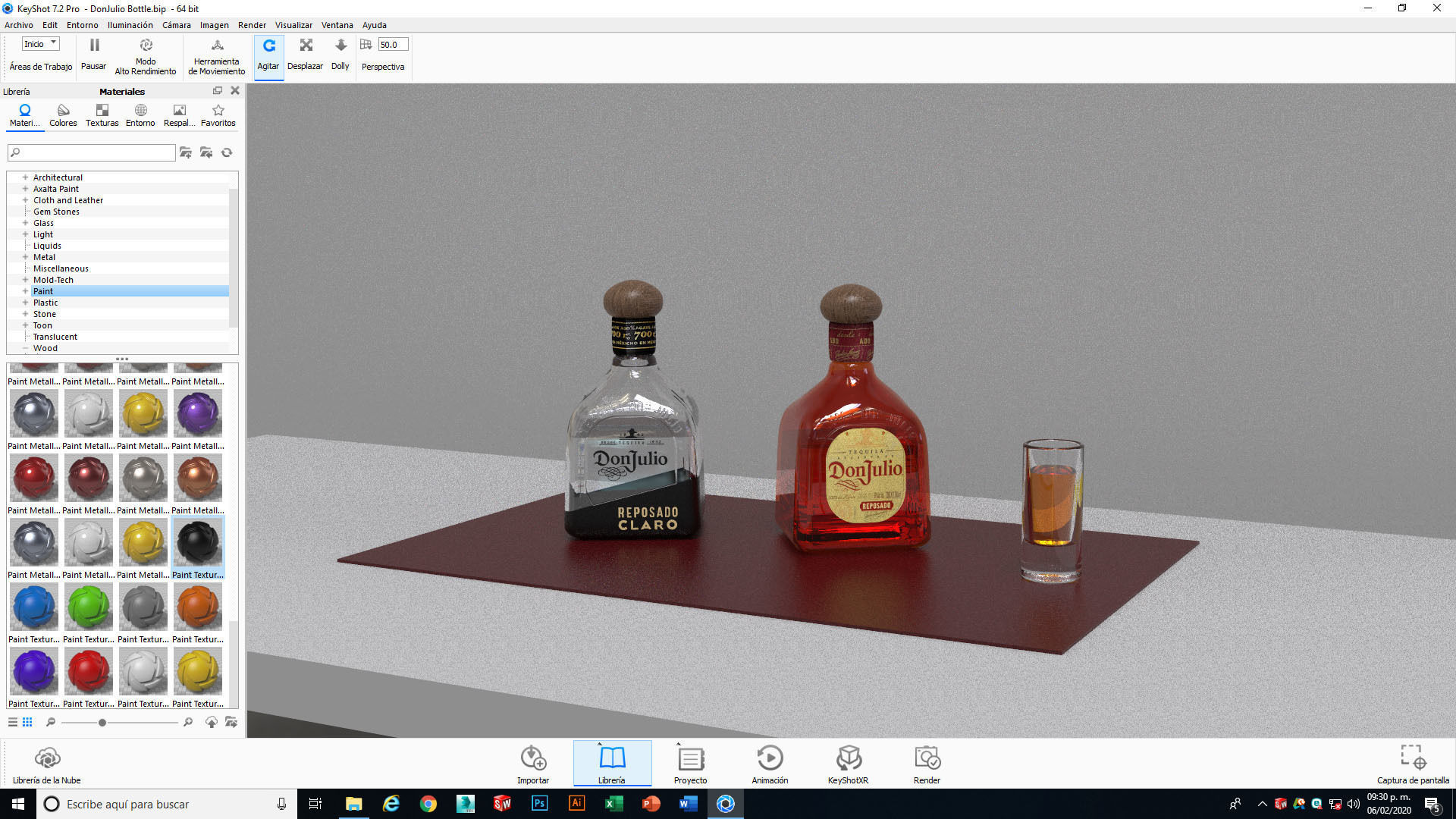Pick the purple metallic paint sphere
The width and height of the screenshot is (1456, 819).
[x=198, y=413]
